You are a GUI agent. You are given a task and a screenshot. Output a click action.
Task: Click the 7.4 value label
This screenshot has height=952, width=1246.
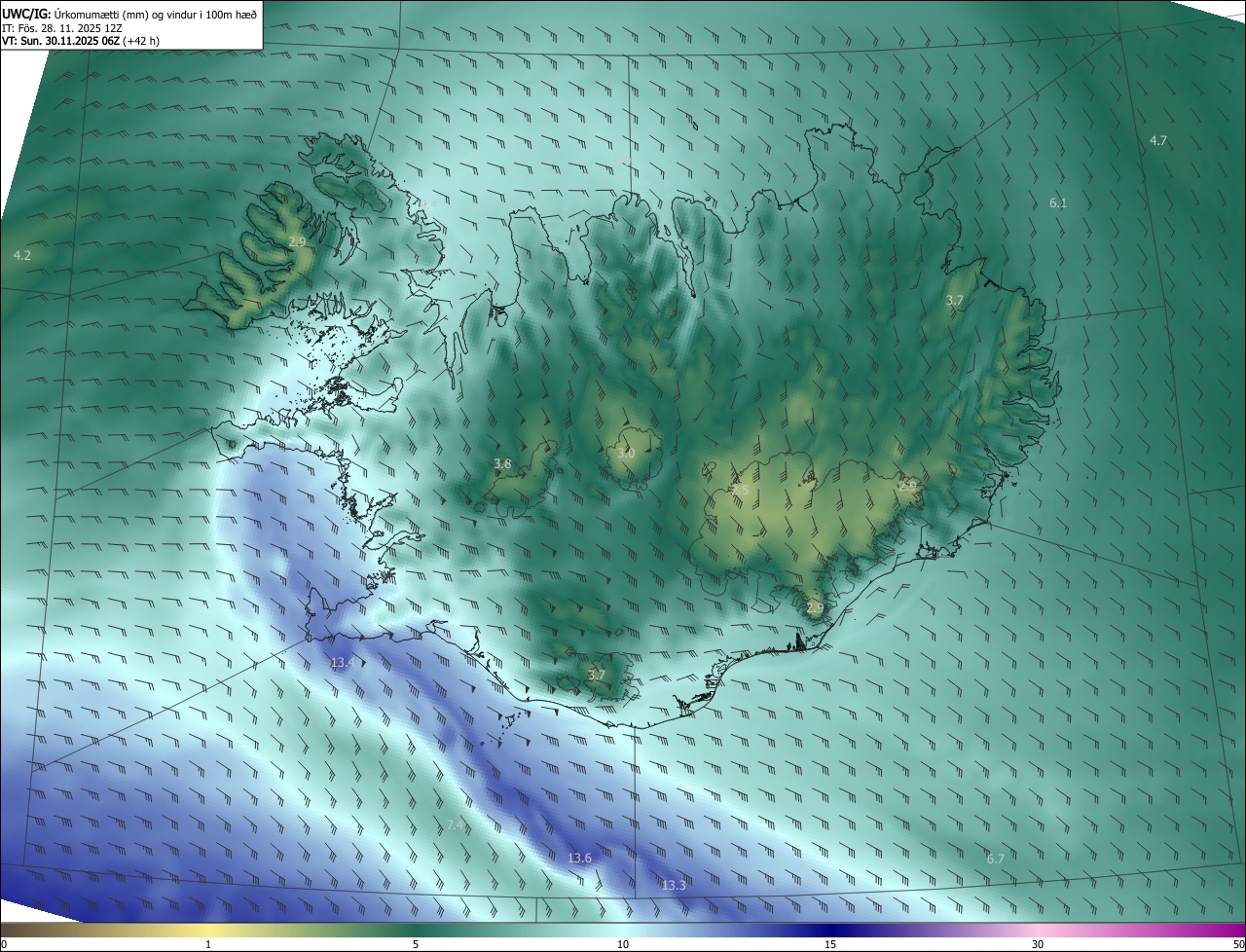455,824
